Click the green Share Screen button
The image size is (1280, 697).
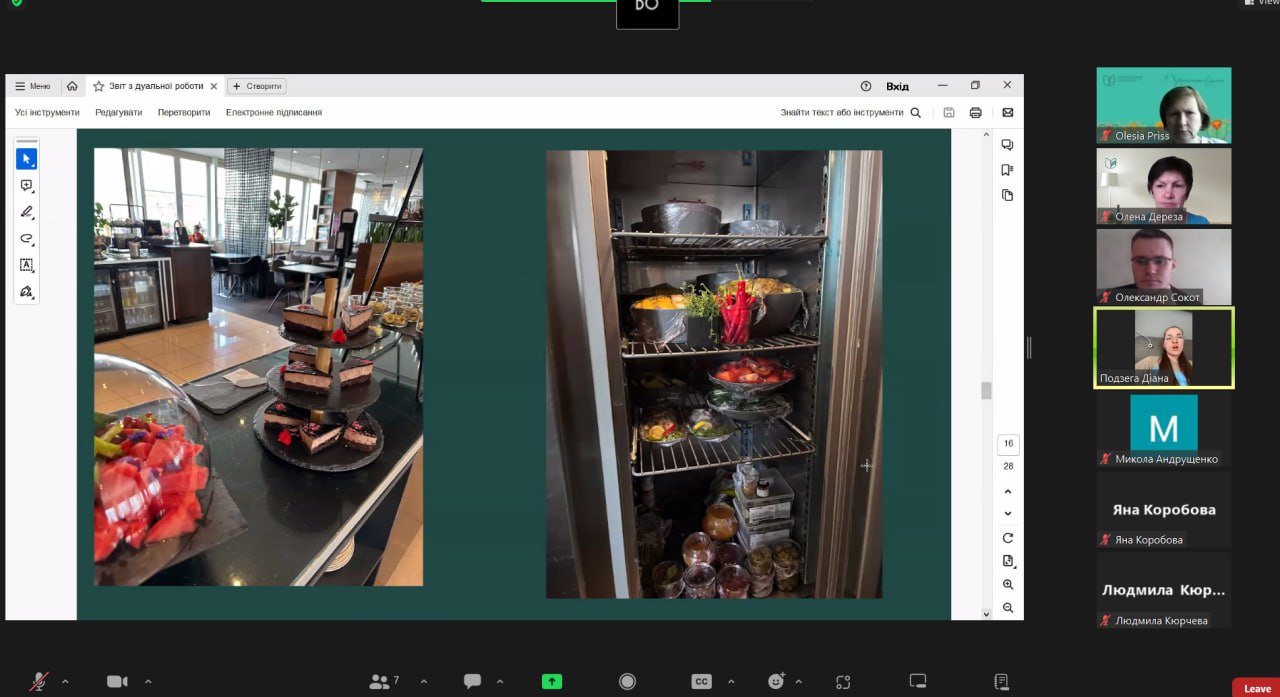pos(552,682)
